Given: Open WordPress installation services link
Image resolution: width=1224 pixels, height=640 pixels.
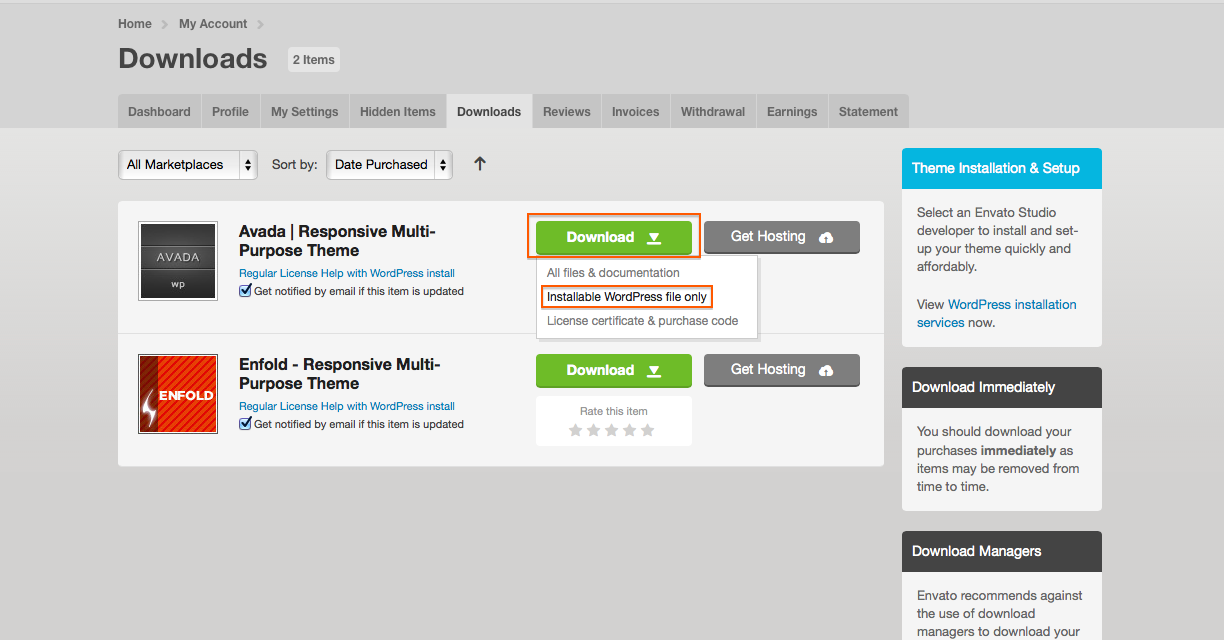Looking at the screenshot, I should coord(1011,305).
